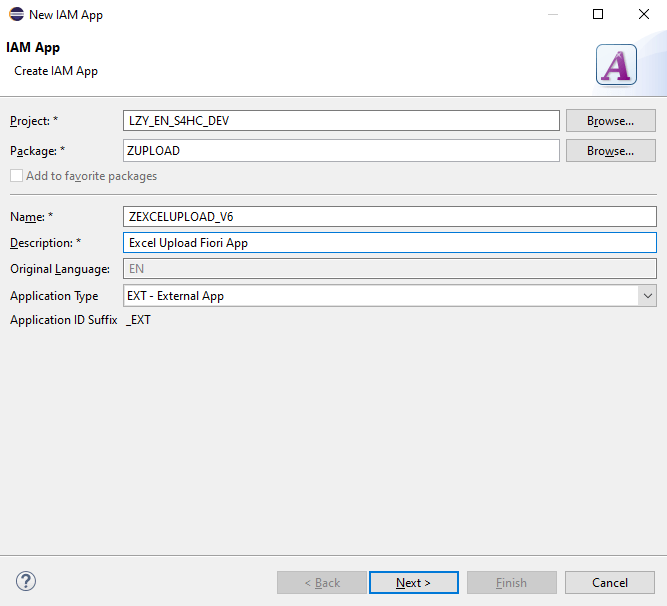Click into the Package field containing ZUPLOAD
Screen dimensions: 667x606
tap(340, 151)
